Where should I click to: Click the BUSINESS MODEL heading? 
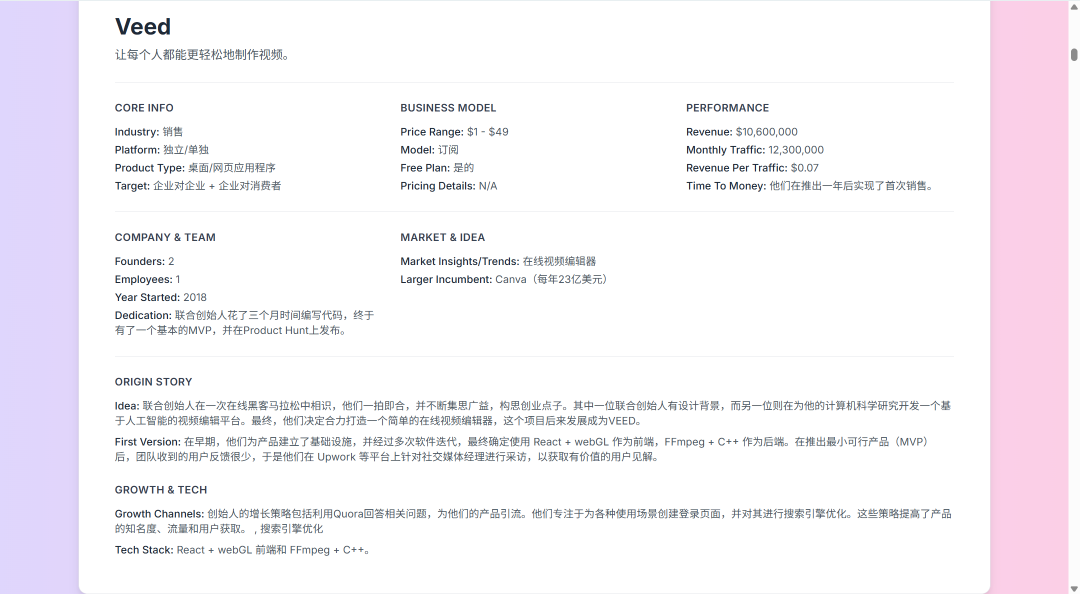448,108
